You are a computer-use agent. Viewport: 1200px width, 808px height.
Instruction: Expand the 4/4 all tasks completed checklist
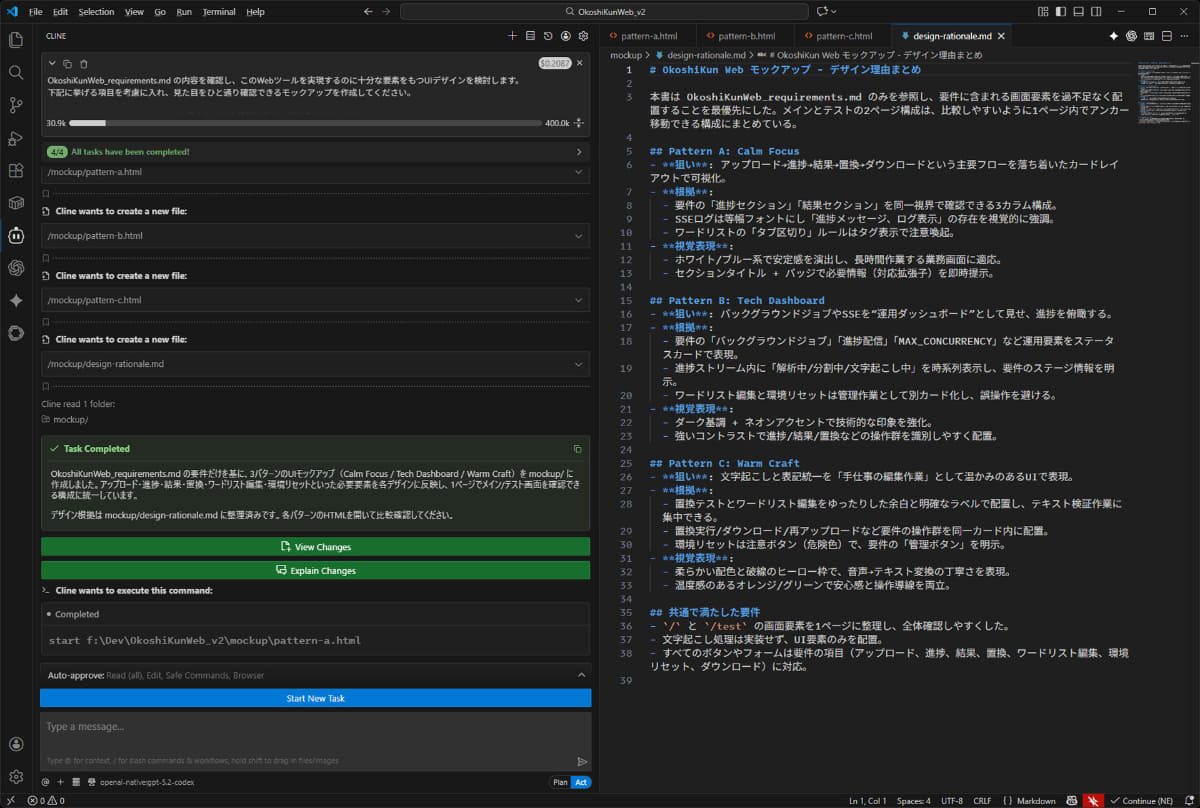315,152
